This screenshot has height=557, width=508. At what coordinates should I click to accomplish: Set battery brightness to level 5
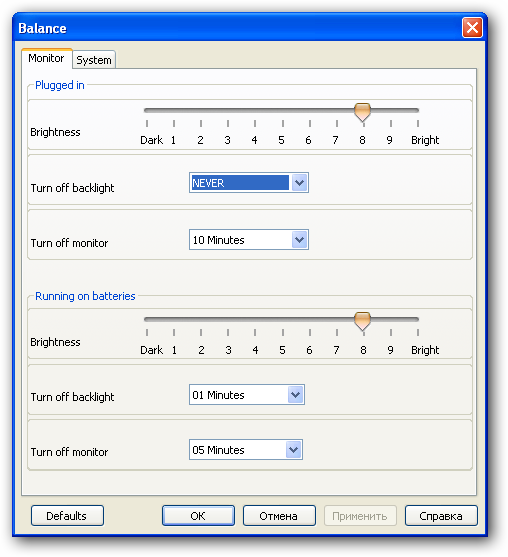[x=283, y=319]
